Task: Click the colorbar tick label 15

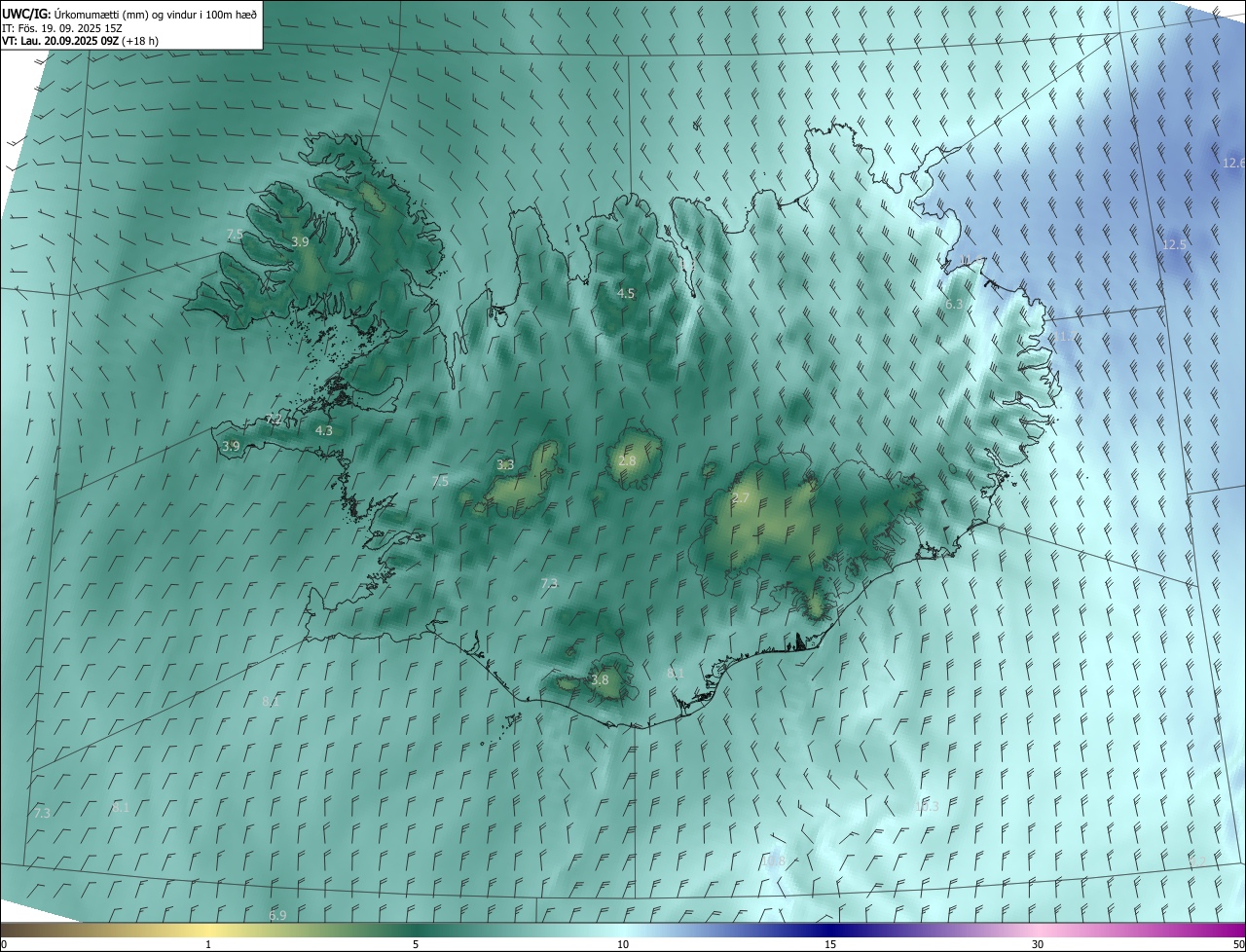Action: coord(830,944)
